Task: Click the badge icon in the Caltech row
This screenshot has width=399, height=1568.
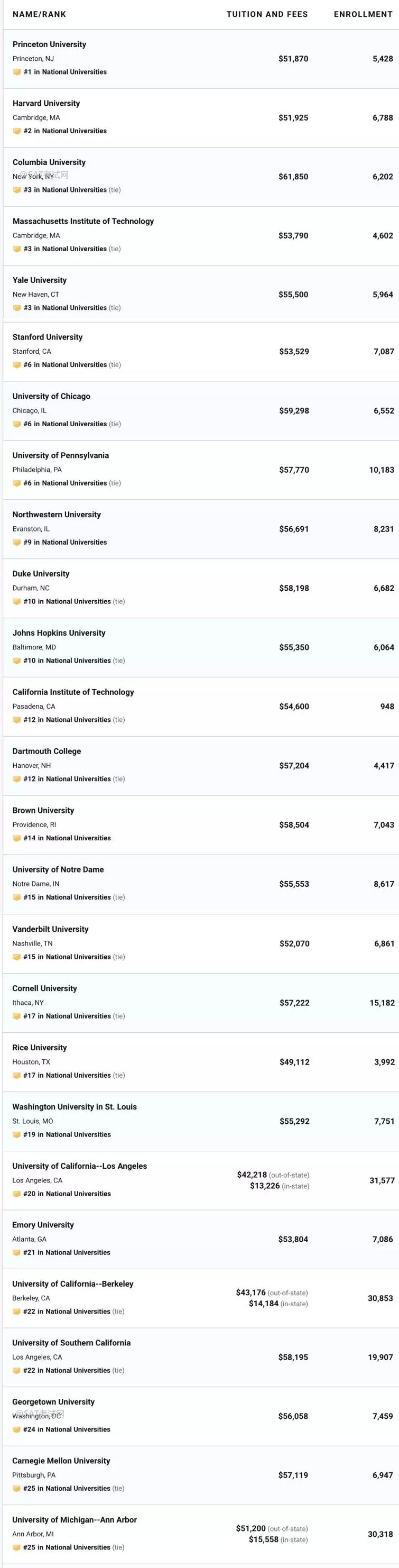Action: pyautogui.click(x=17, y=720)
